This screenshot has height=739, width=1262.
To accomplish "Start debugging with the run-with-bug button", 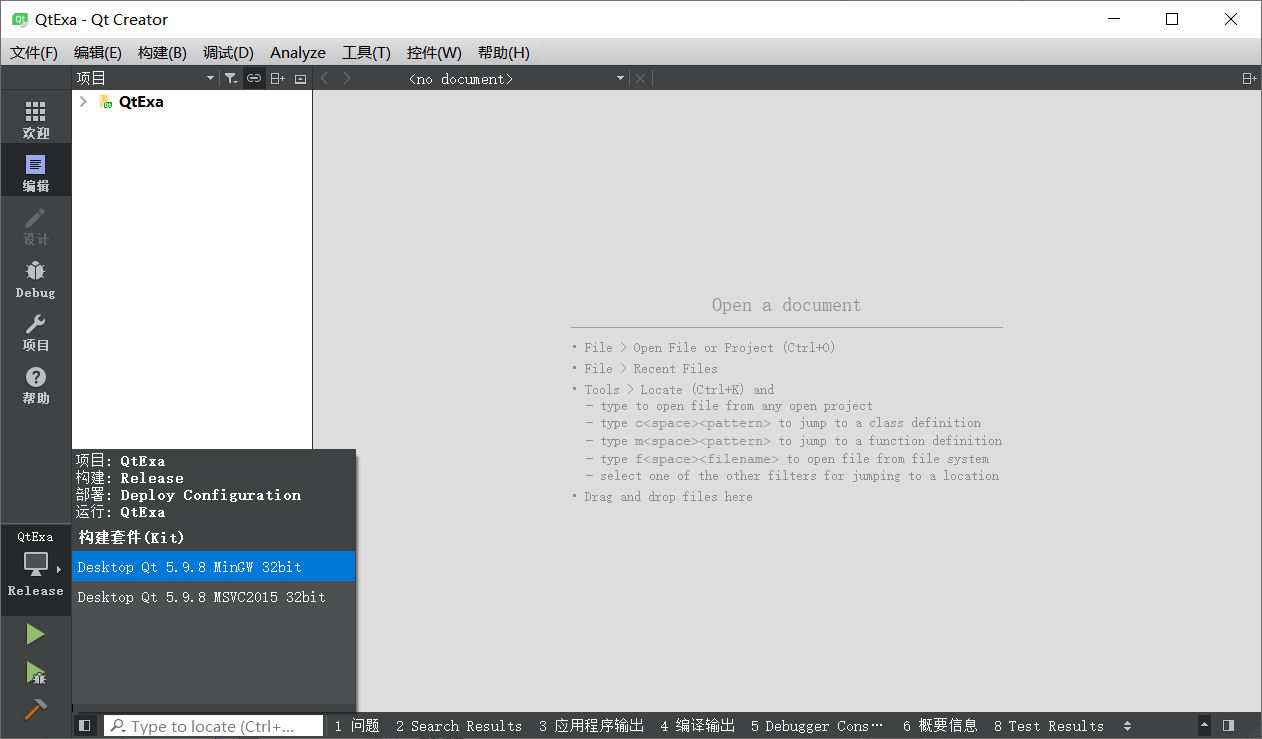I will (36, 672).
